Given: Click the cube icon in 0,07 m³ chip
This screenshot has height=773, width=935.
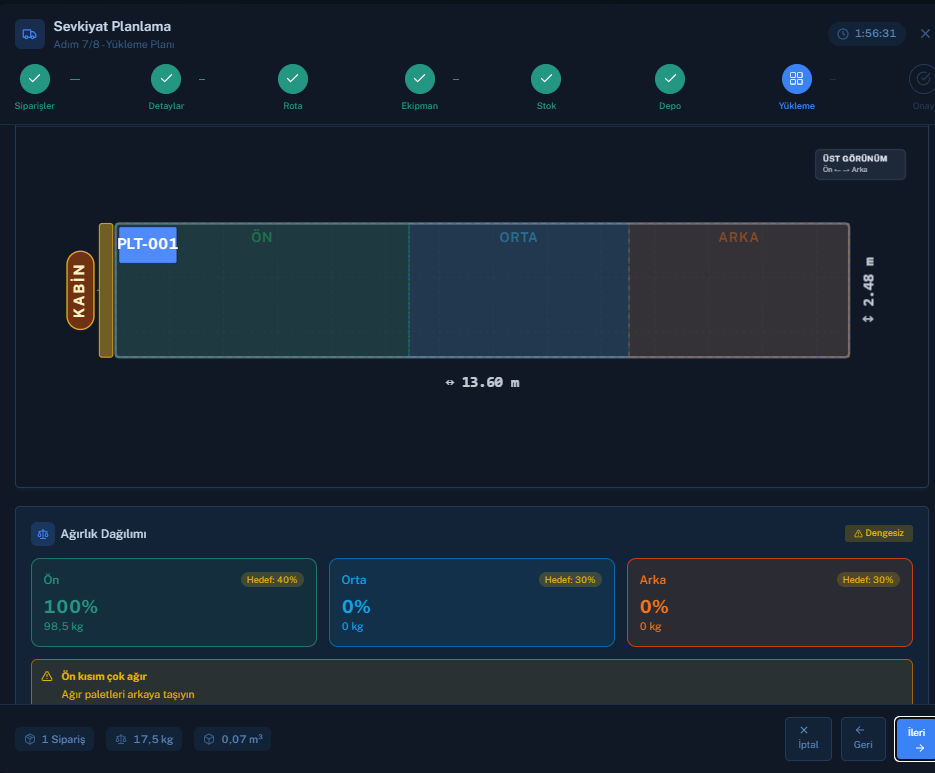Looking at the screenshot, I should click(209, 739).
